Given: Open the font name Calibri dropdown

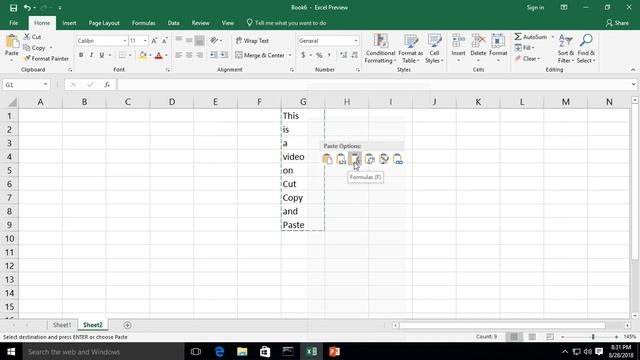Looking at the screenshot, I should click(125, 41).
